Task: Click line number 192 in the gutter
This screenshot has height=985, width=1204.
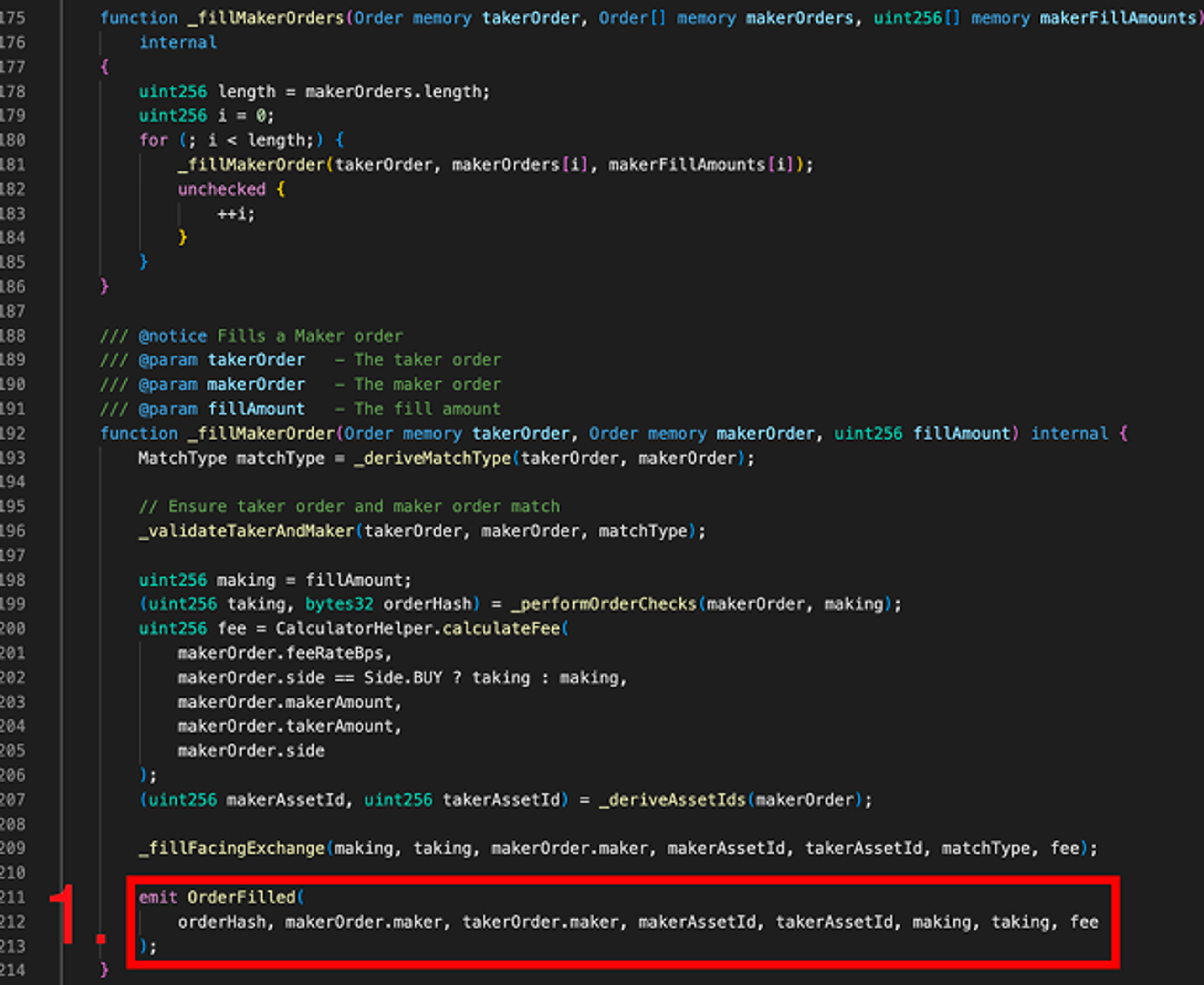Action: tap(13, 434)
